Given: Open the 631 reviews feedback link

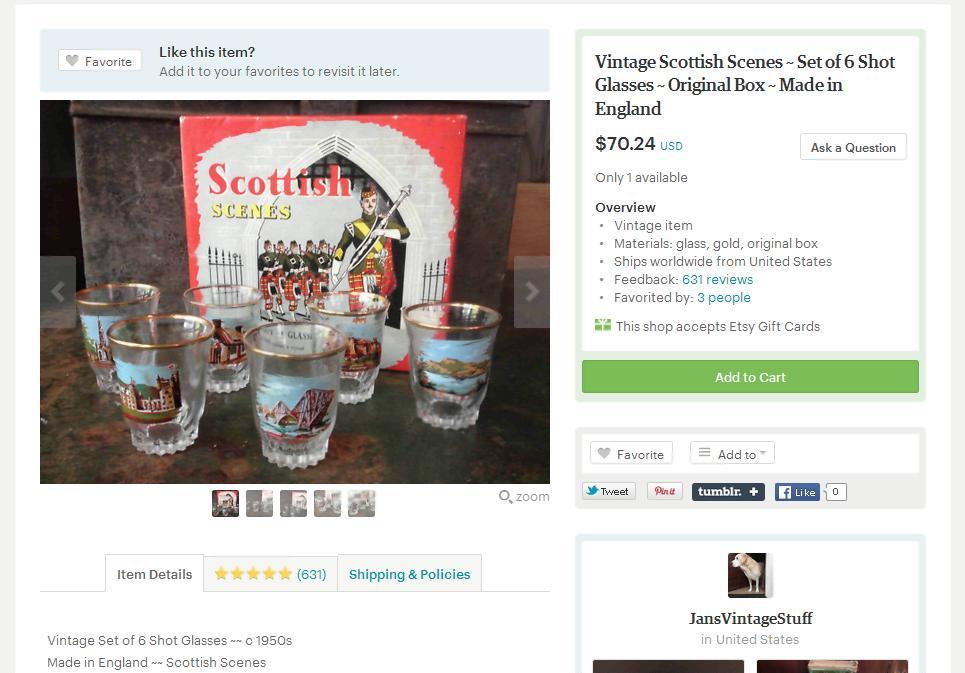Looking at the screenshot, I should point(717,279).
